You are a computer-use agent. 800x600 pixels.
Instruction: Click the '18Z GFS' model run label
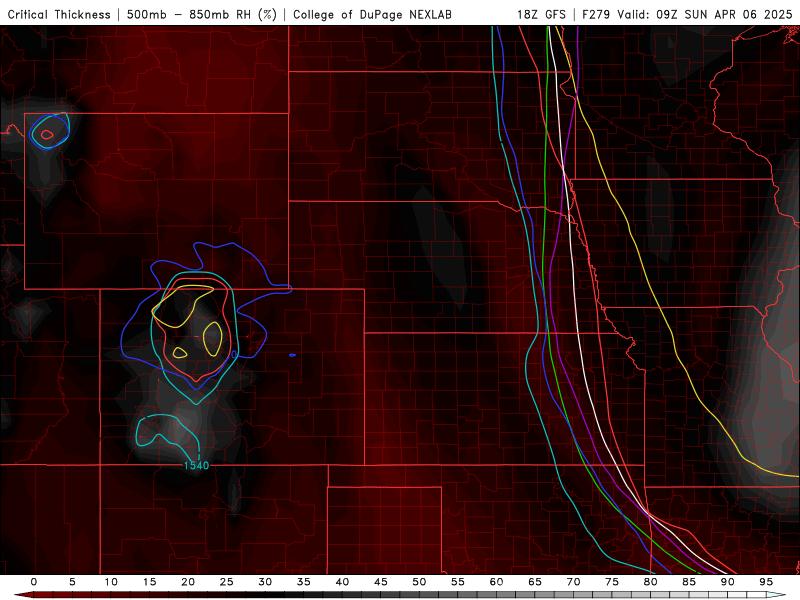[541, 14]
